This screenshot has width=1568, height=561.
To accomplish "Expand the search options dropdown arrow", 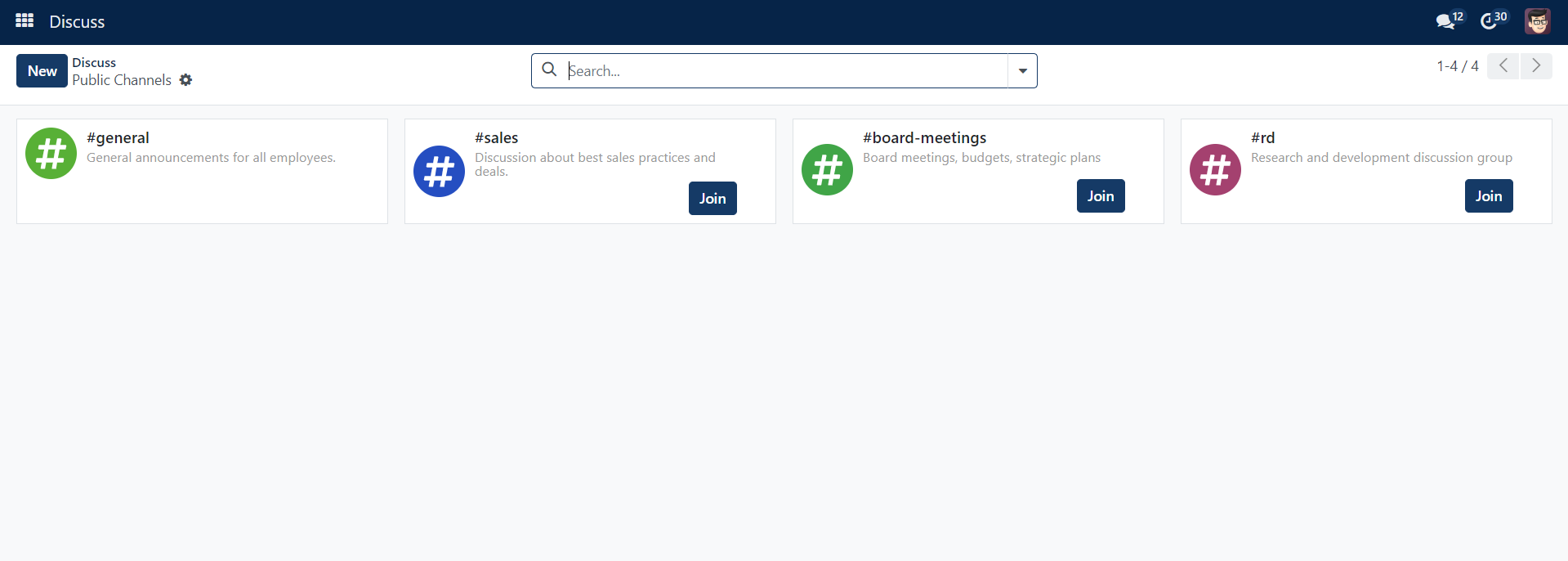I will 1022,71.
